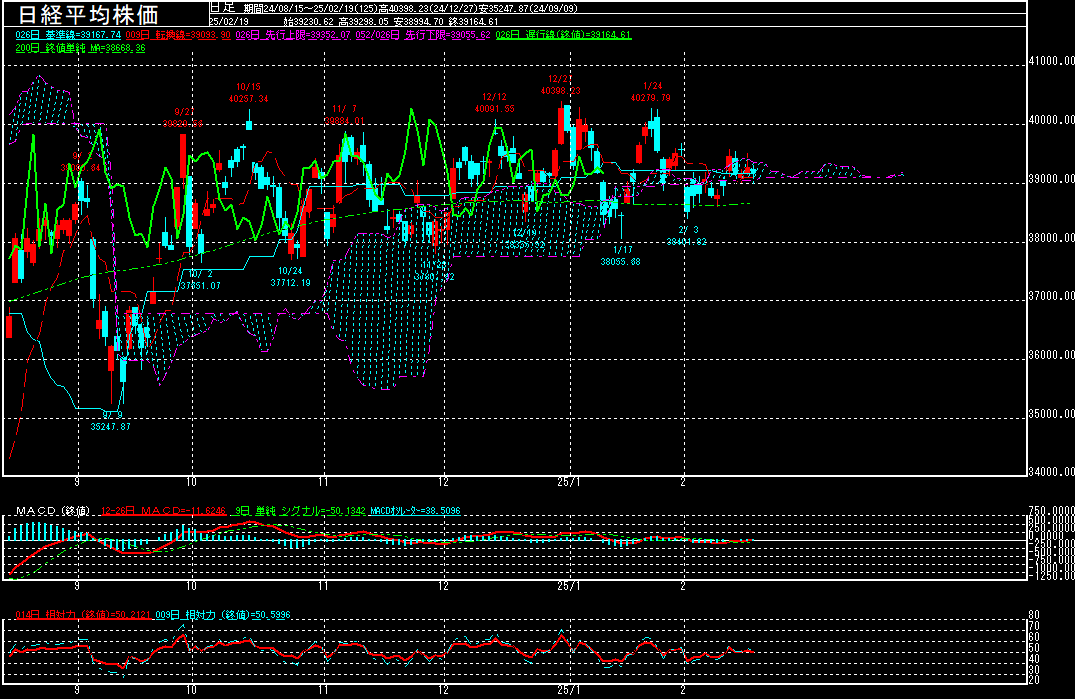Click the 052/026日 先行下限=39055.62 legend label
1076x699 pixels.
coord(423,34)
